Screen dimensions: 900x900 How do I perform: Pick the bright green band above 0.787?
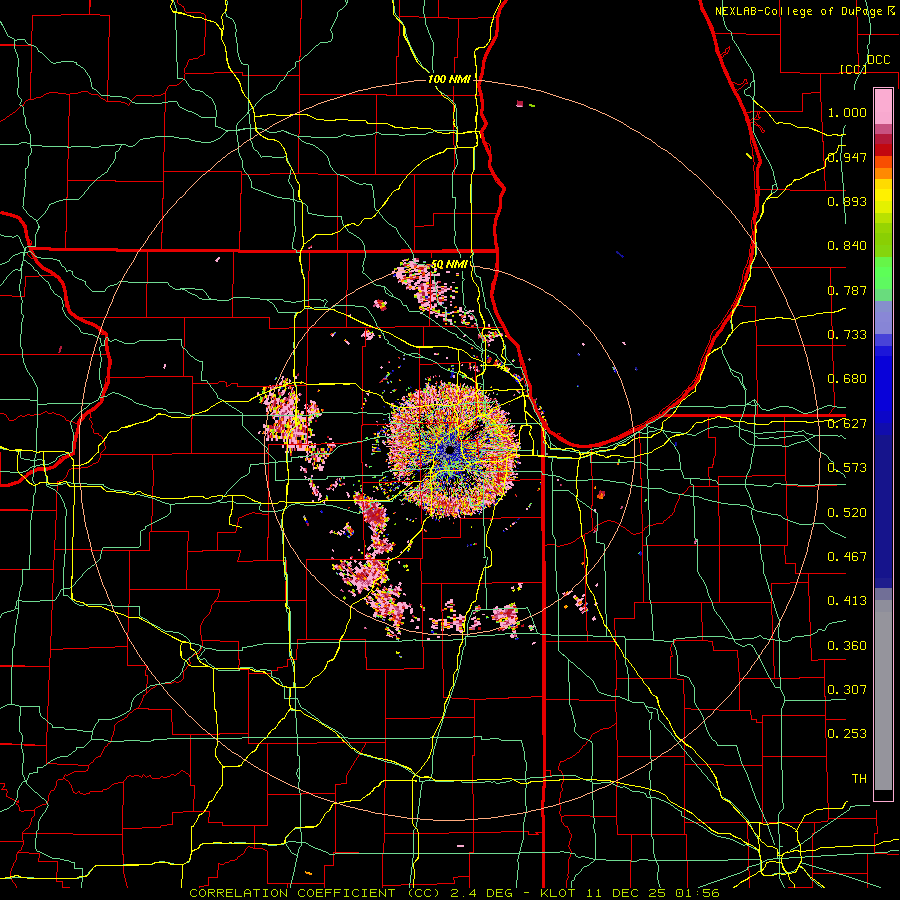coord(883,273)
